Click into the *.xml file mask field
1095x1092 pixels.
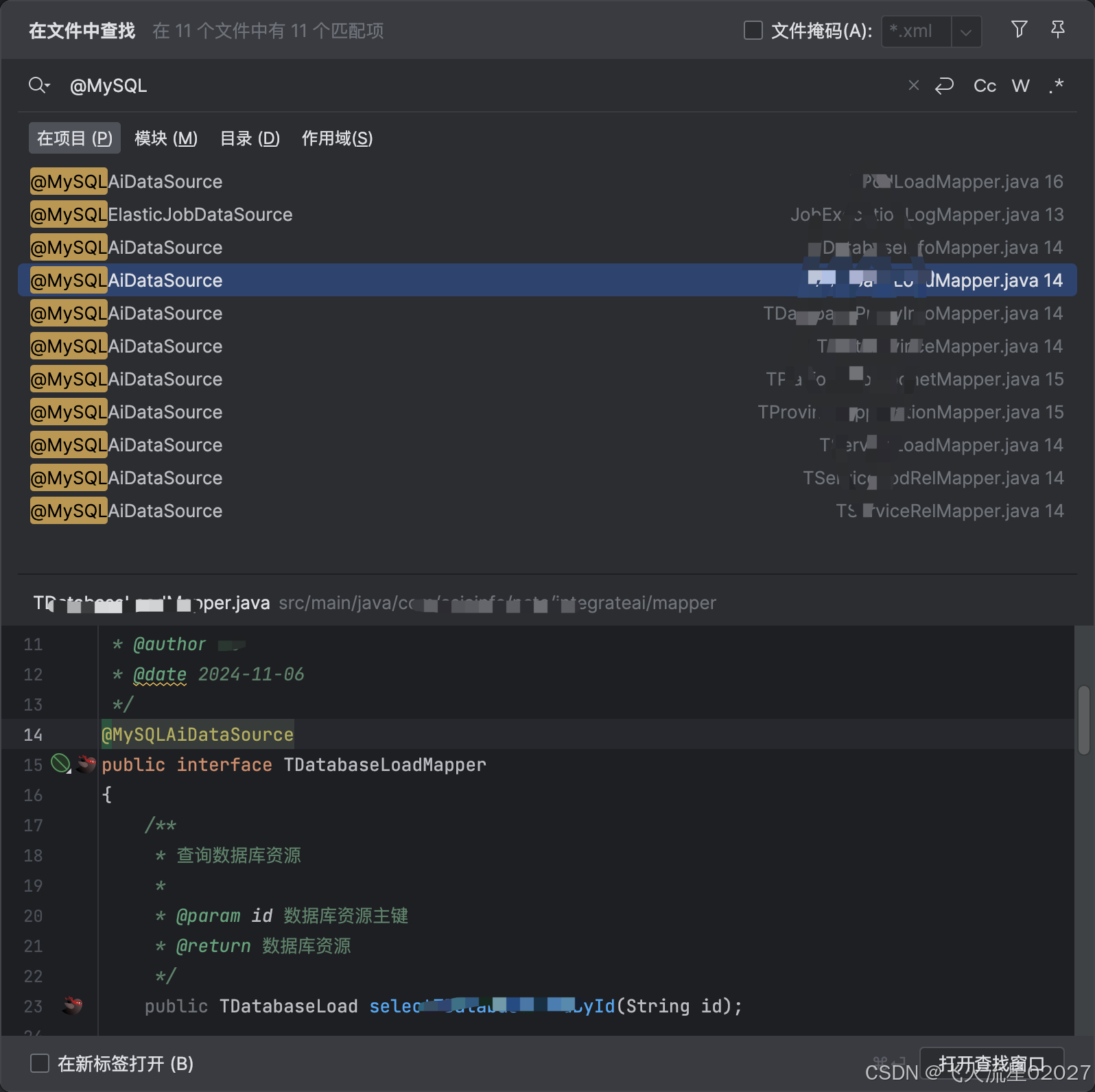click(917, 32)
